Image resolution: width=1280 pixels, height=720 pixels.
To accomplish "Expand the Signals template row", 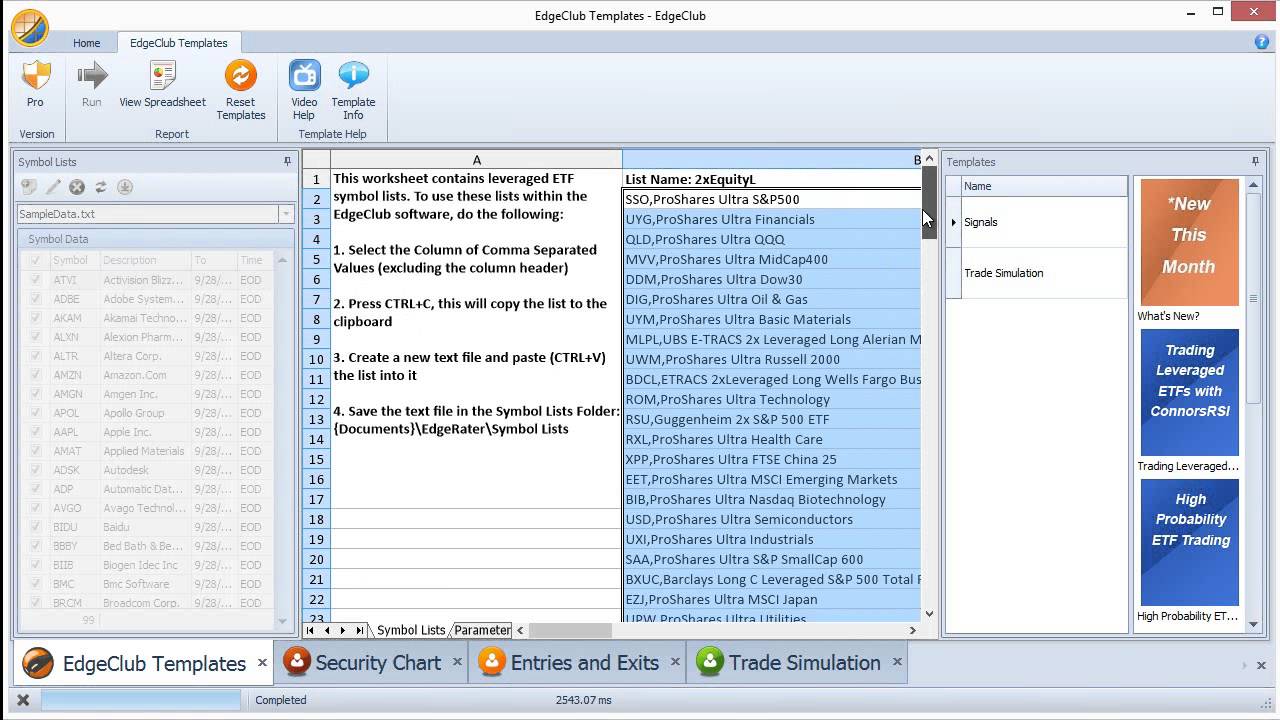I will [x=953, y=222].
